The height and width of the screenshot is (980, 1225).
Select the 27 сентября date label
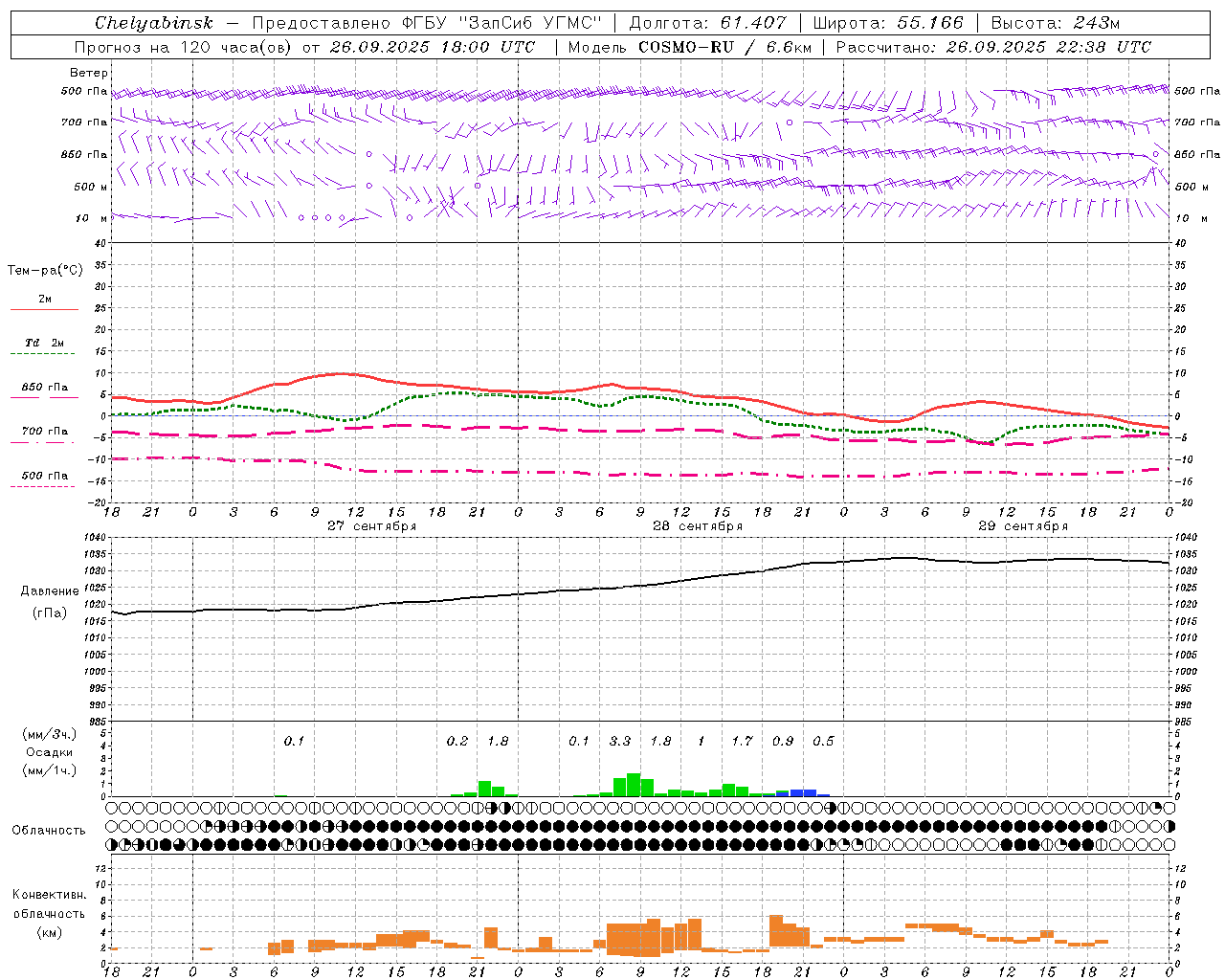371,526
